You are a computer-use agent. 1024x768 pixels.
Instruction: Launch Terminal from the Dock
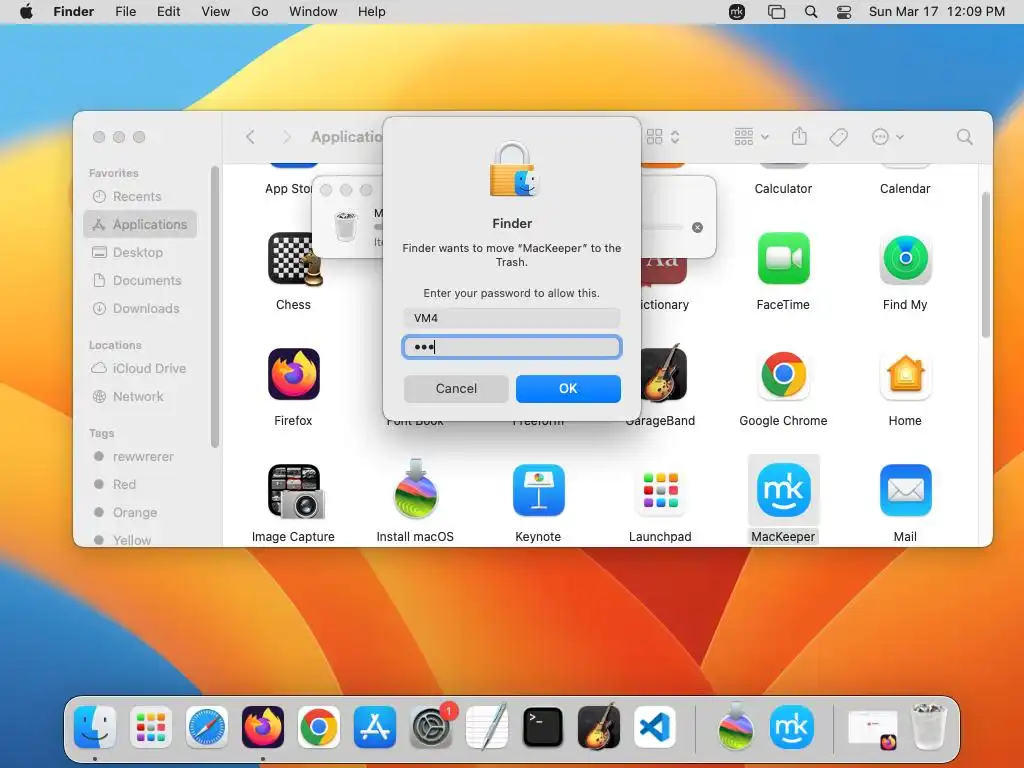543,727
